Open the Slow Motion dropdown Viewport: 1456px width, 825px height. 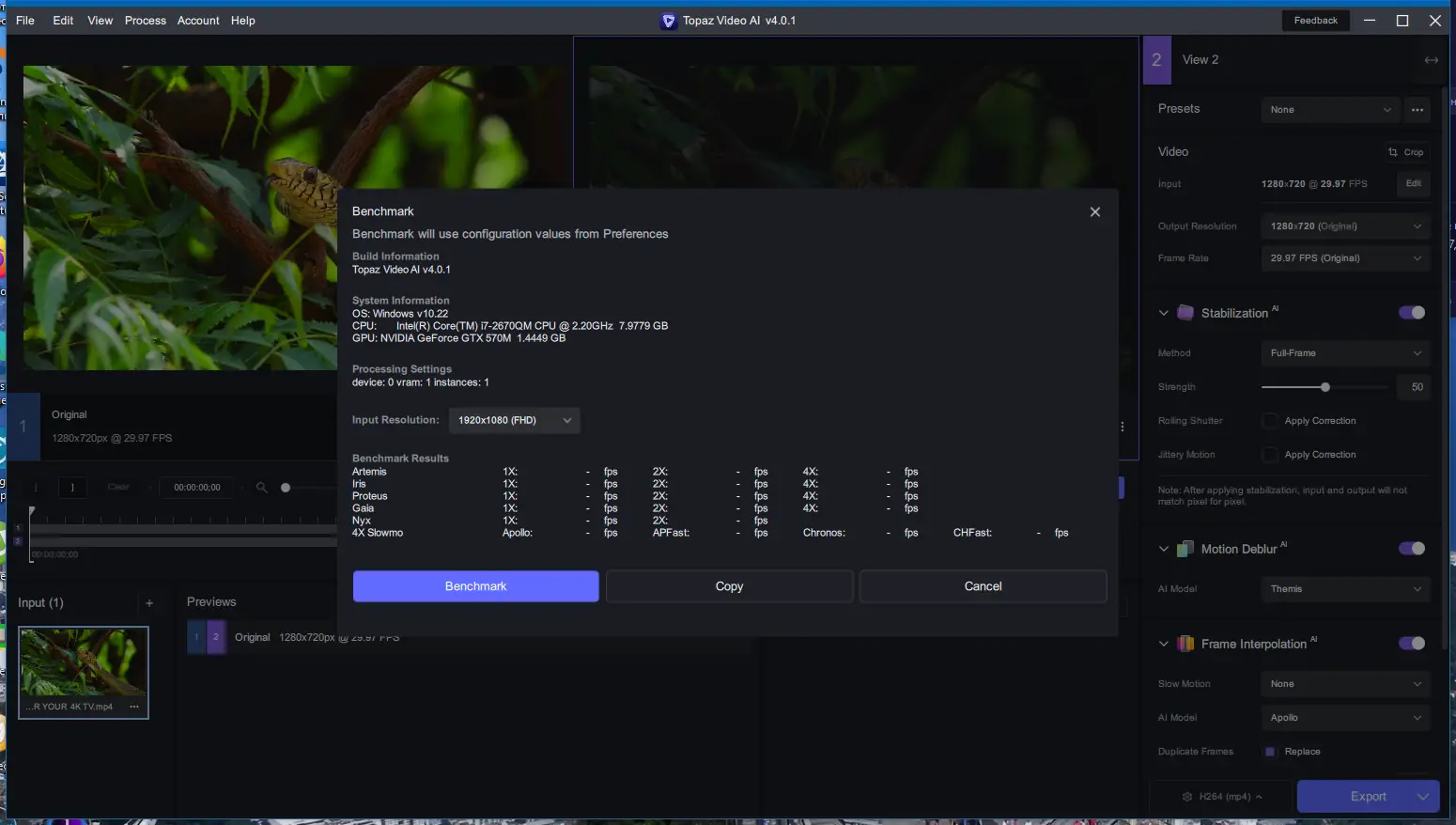click(1345, 684)
